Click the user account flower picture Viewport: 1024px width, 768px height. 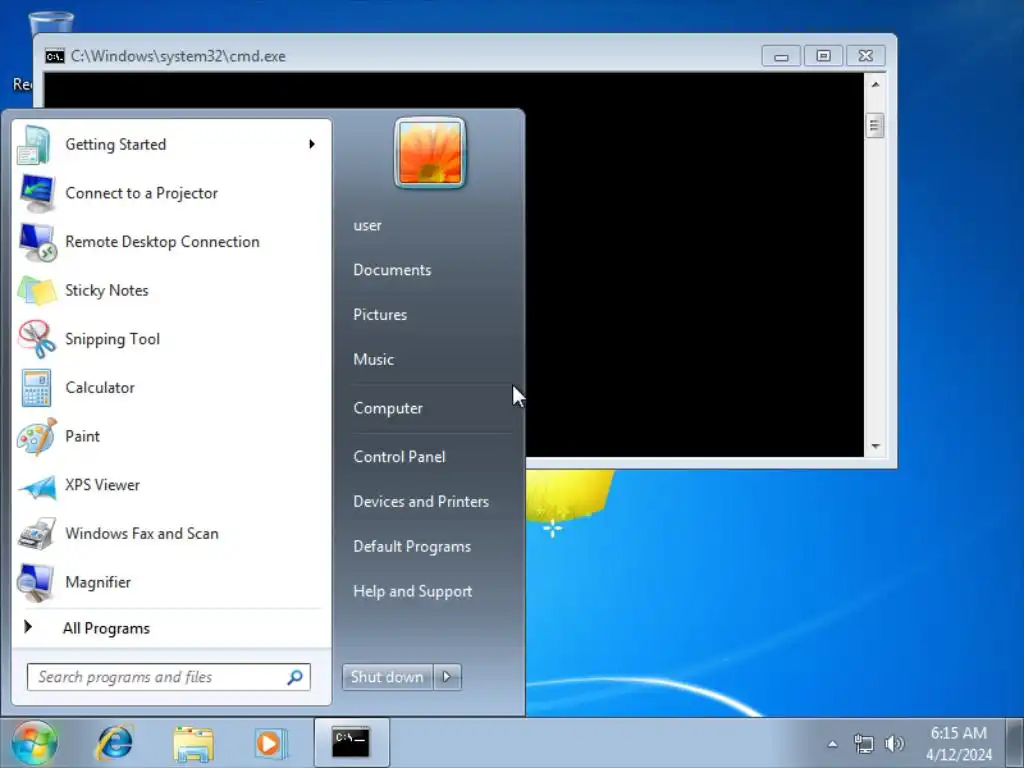click(x=430, y=153)
